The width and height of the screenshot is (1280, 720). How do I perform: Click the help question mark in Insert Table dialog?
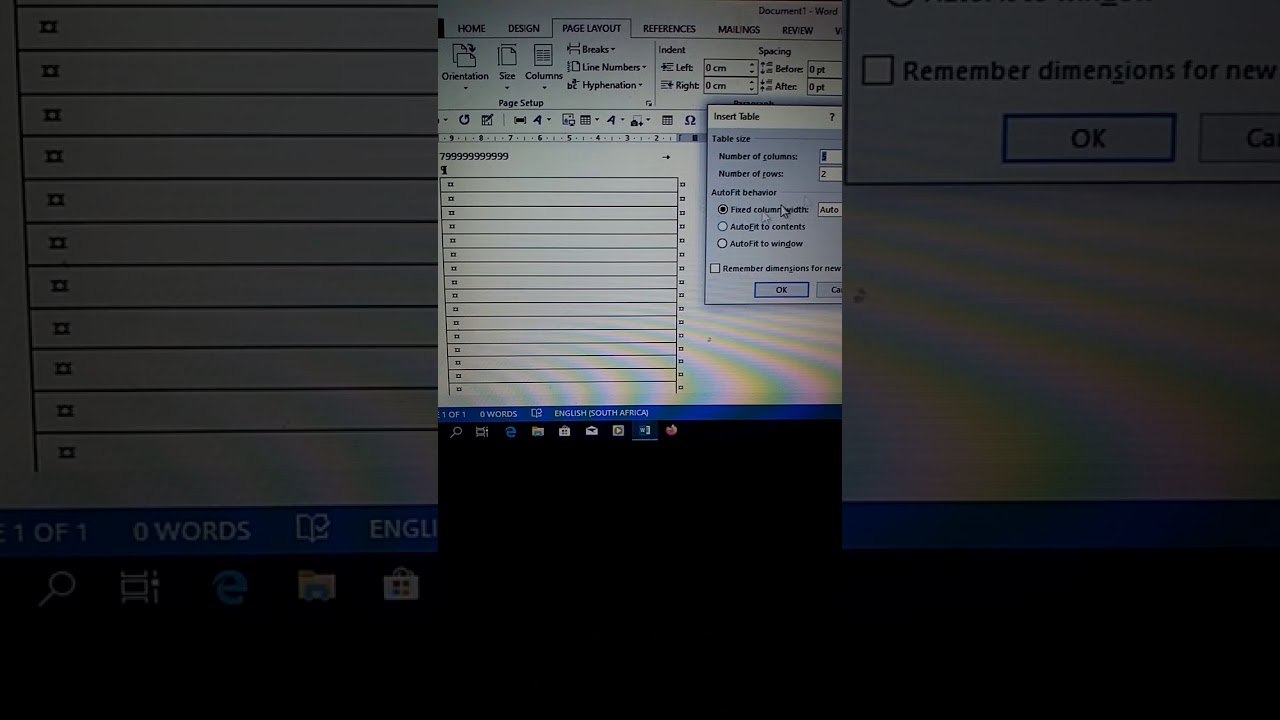tap(832, 117)
